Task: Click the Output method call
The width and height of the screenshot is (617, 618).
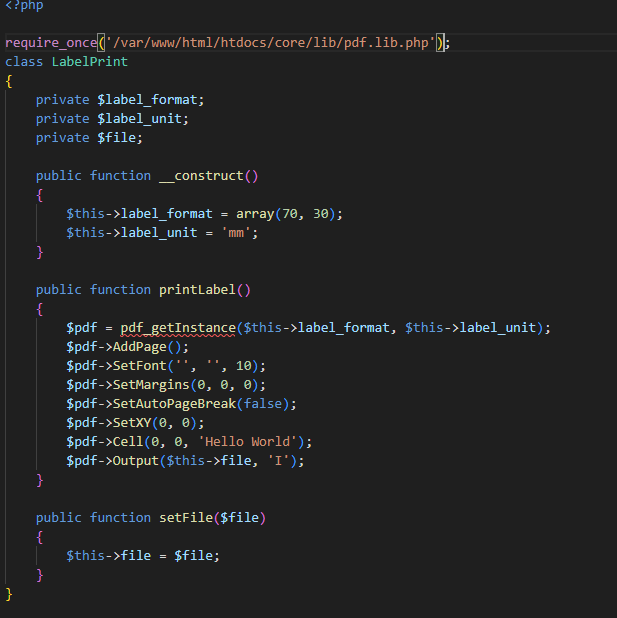Action: (136, 460)
